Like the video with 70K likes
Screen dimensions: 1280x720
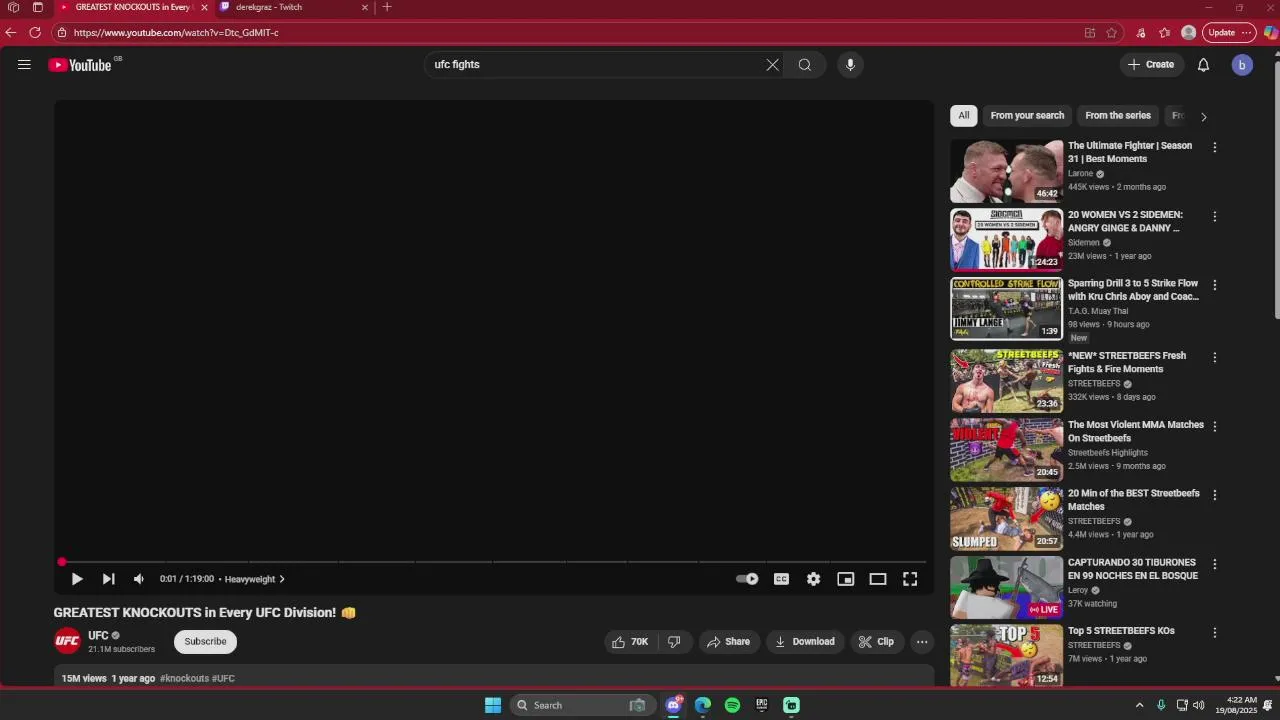pos(630,642)
